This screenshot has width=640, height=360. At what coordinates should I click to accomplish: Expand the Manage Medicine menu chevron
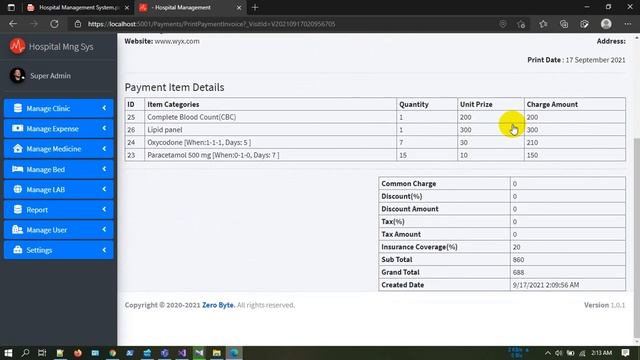tap(104, 149)
